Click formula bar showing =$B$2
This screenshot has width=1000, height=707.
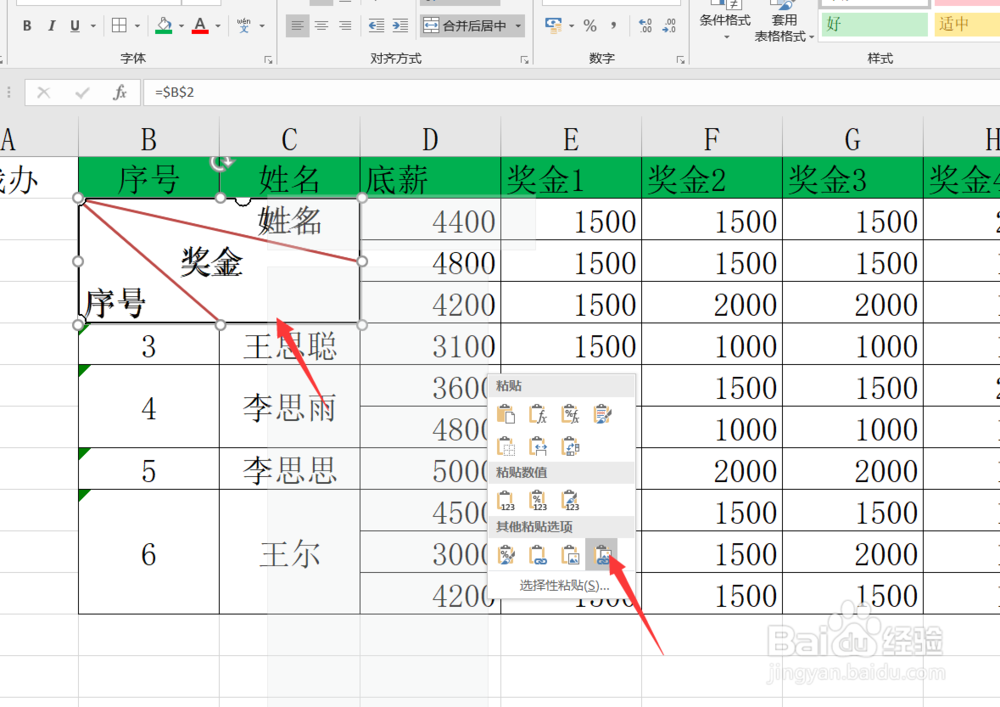tap(571, 92)
